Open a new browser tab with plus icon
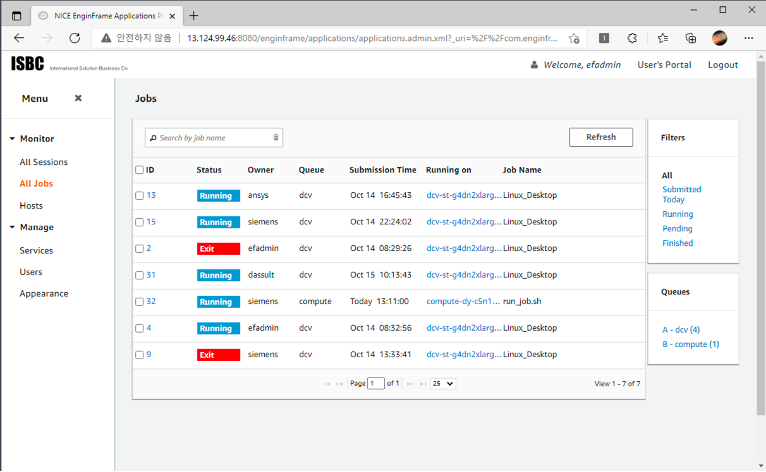This screenshot has height=472, width=766. [x=194, y=16]
